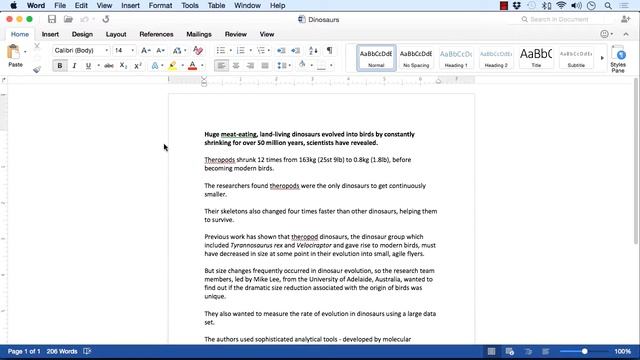This screenshot has width=640, height=360.
Task: Open the multilevel list dropdown
Action: click(x=269, y=51)
